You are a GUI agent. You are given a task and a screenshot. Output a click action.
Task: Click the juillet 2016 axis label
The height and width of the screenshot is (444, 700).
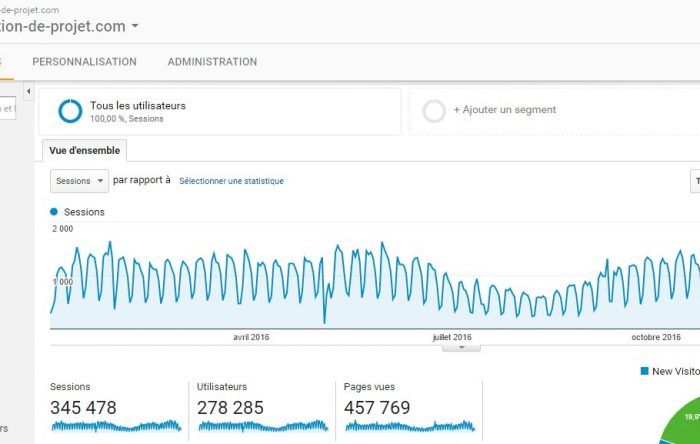point(452,337)
